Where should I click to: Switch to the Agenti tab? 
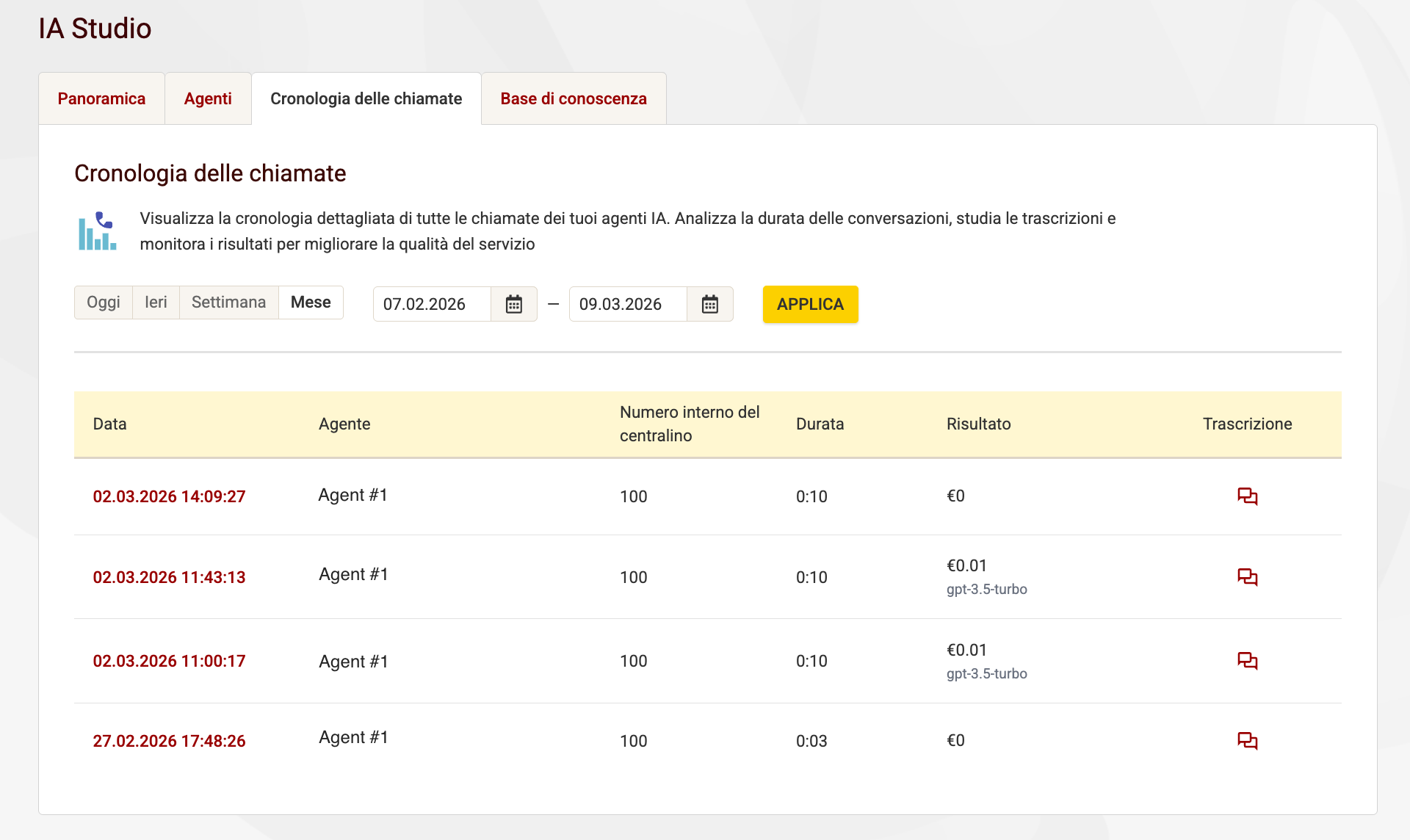(208, 99)
